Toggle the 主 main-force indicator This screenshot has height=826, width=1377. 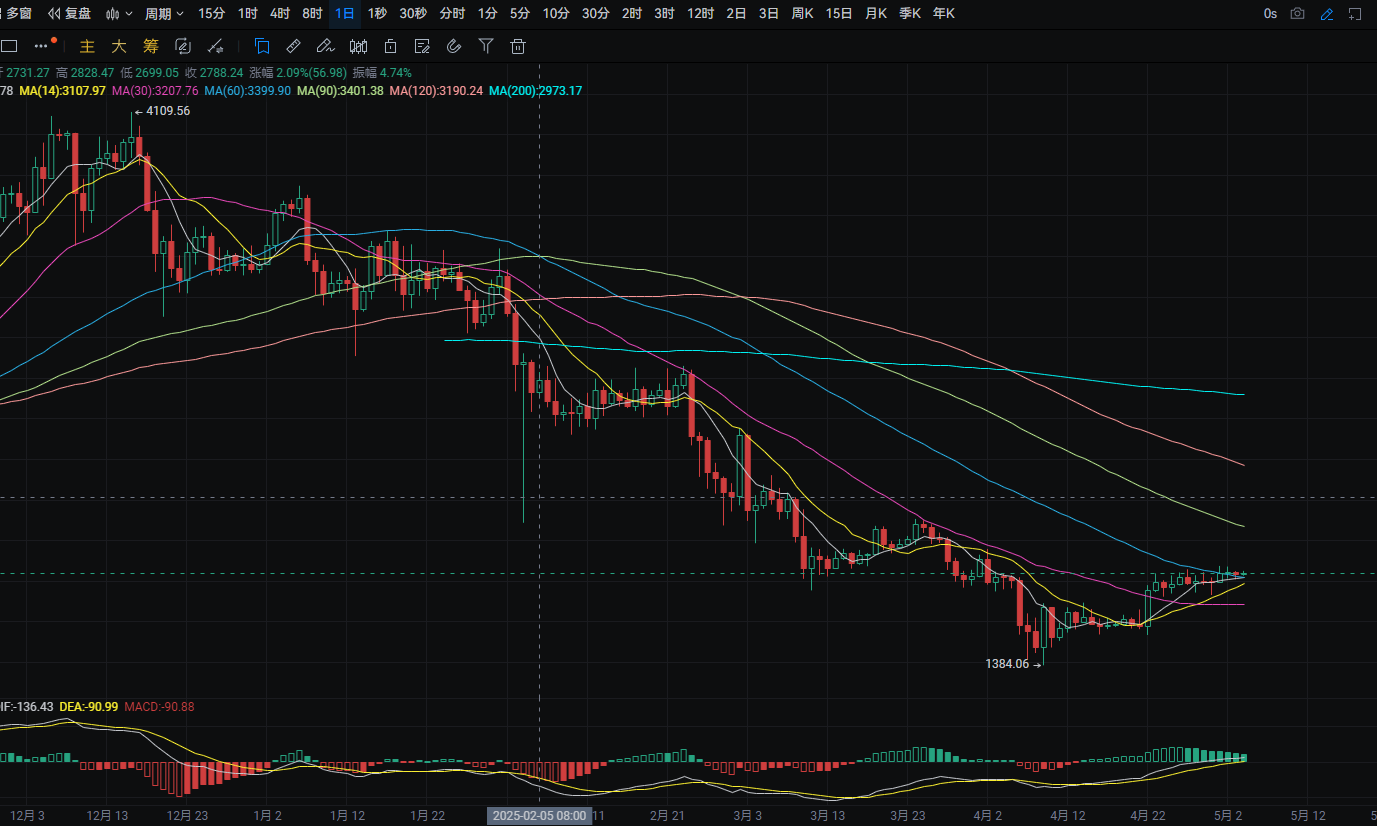point(87,46)
